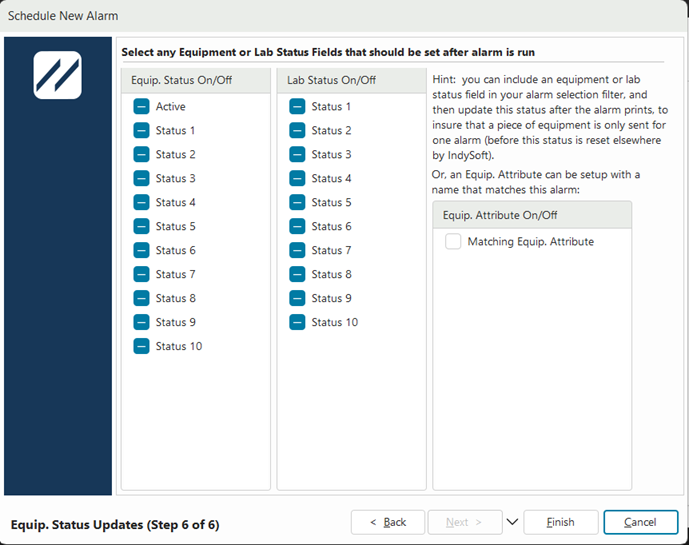
Task: Click the Lab Status On/Off column header
Action: point(352,80)
